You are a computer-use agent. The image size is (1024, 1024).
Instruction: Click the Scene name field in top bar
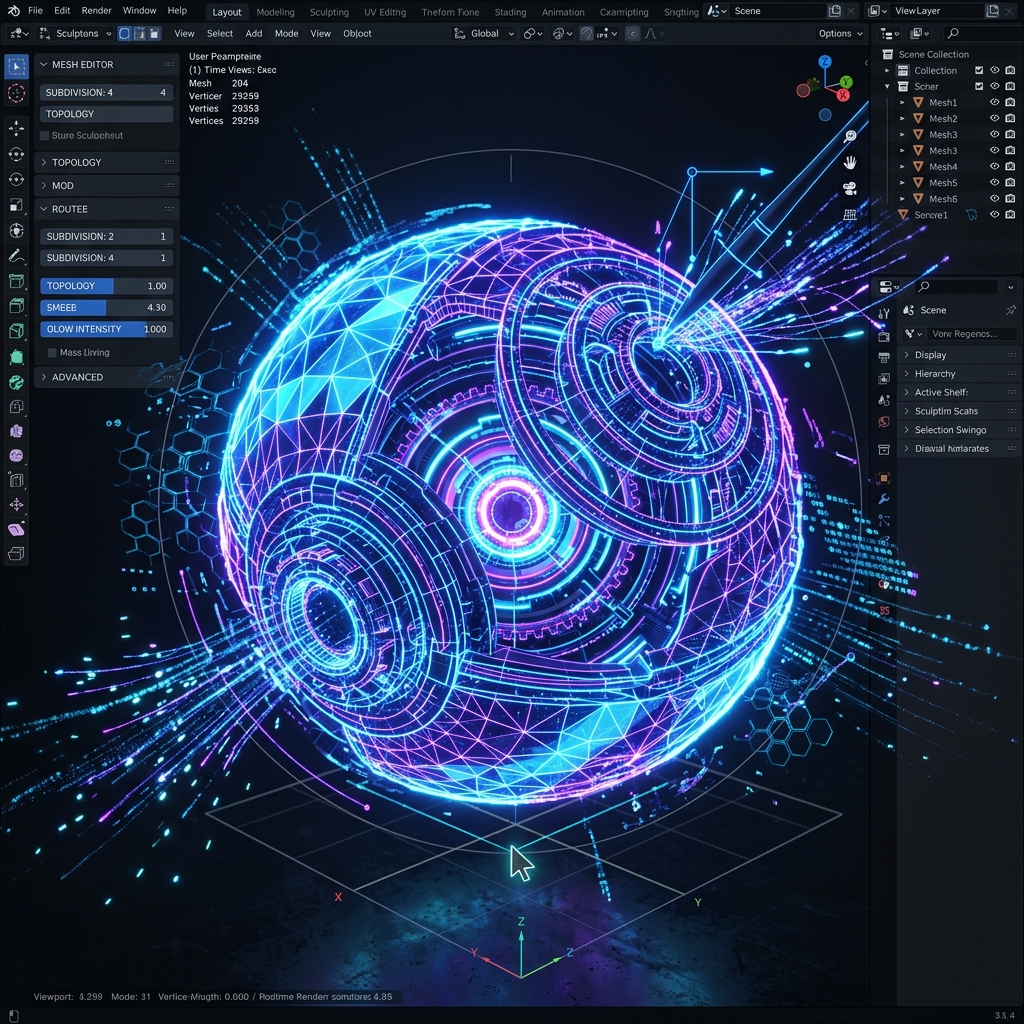click(777, 11)
